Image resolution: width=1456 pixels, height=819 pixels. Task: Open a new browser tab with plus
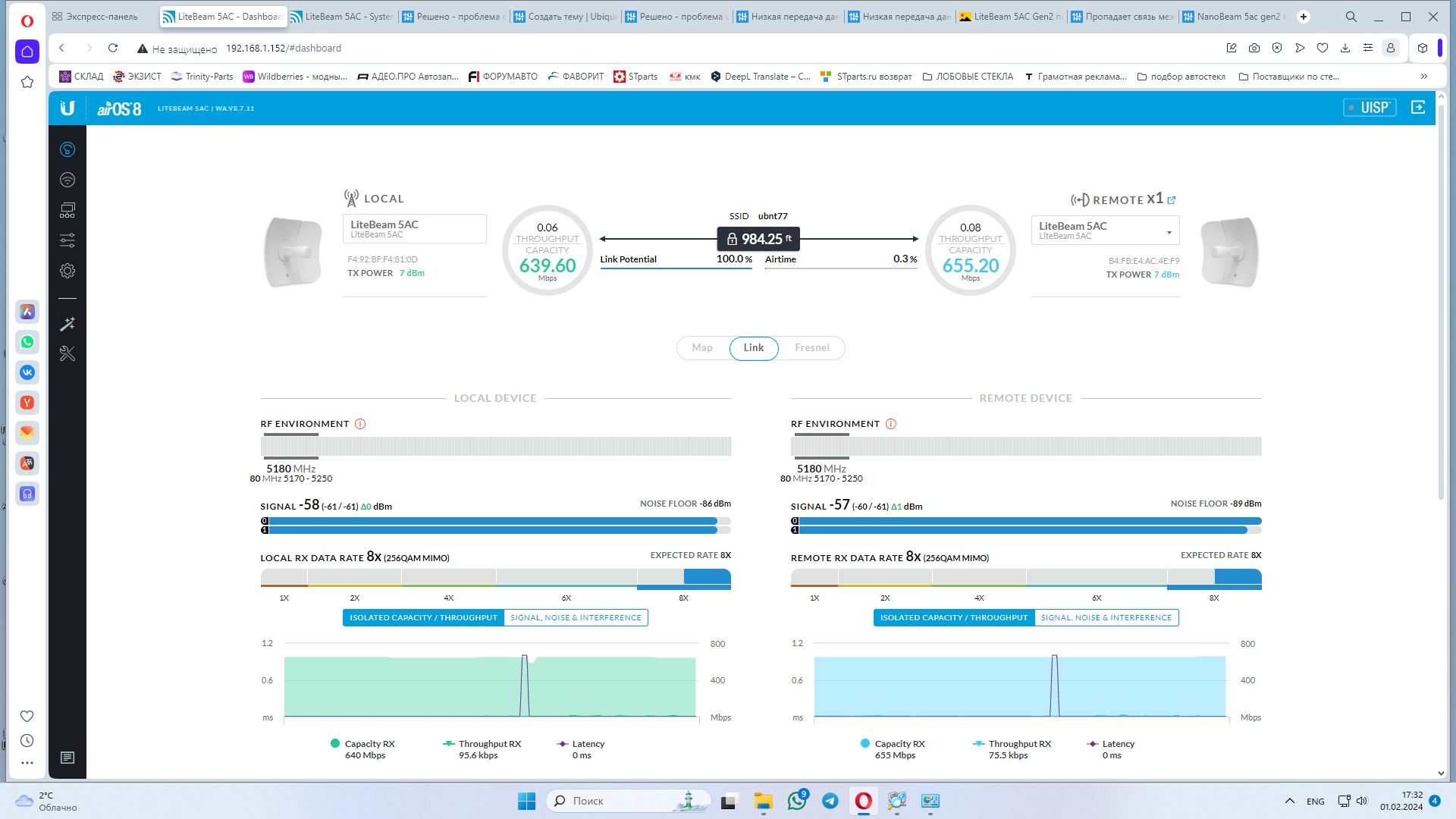click(1304, 17)
